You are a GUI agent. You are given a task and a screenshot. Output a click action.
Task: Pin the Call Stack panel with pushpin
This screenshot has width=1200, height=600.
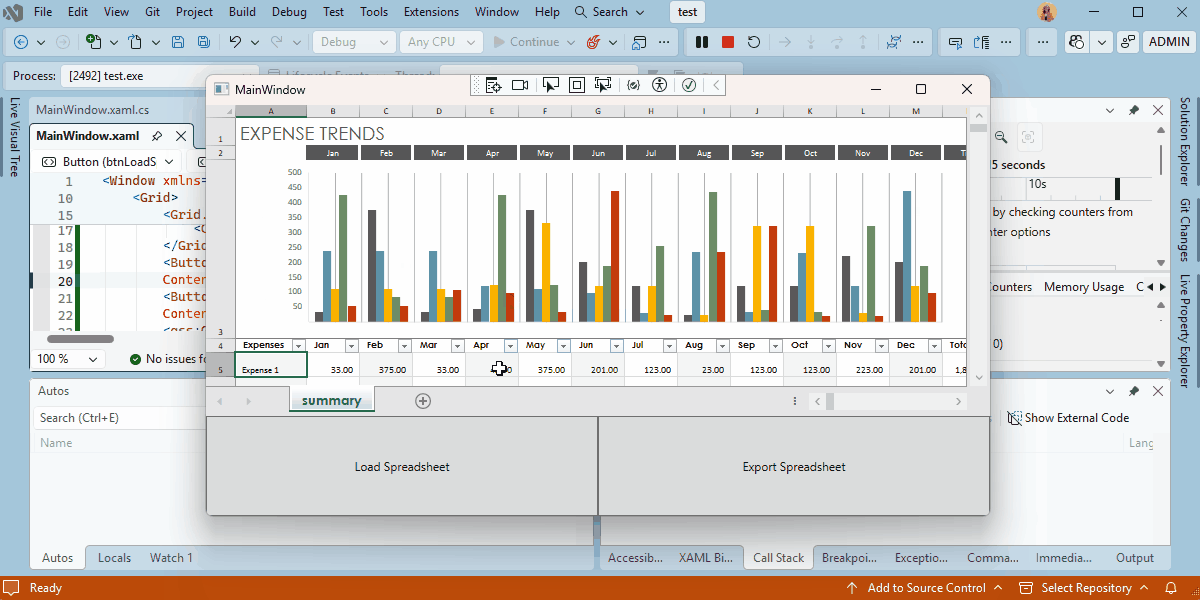tap(1133, 391)
